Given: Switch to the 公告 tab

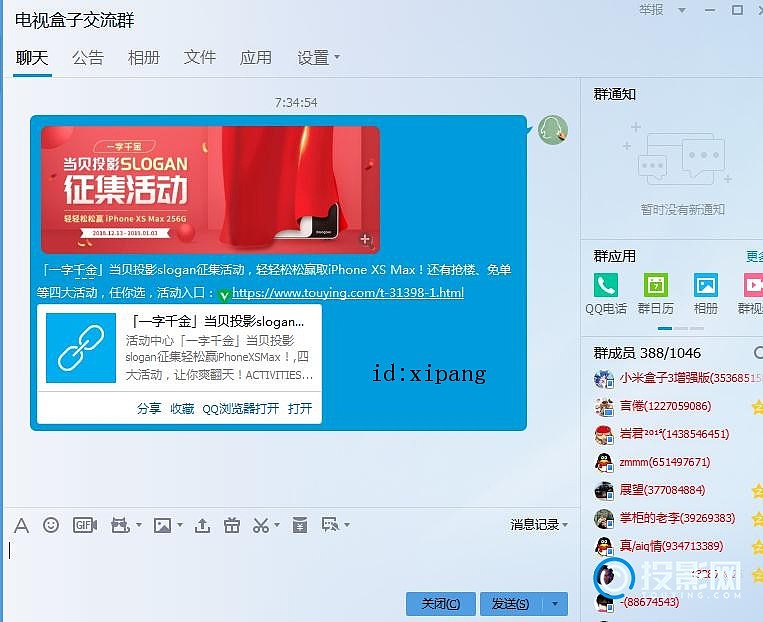Looking at the screenshot, I should point(88,58).
